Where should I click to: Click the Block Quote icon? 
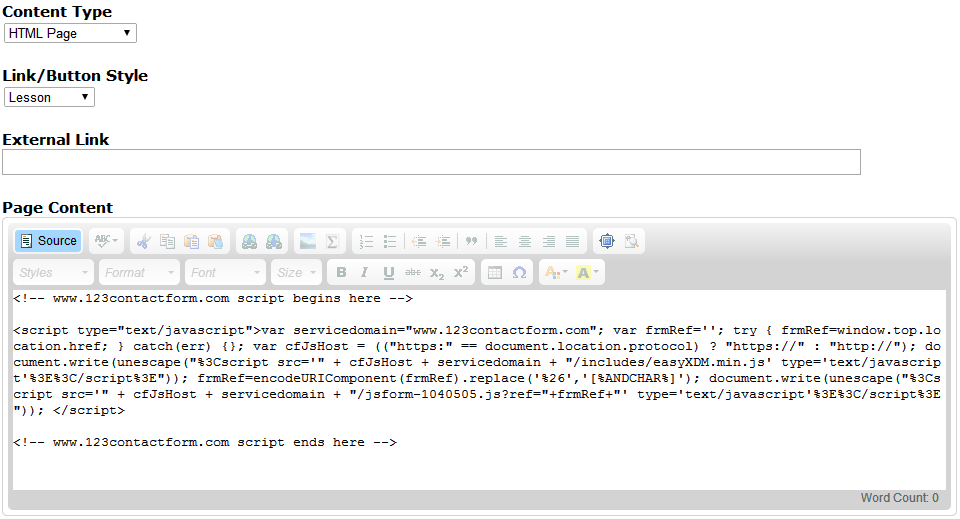click(x=471, y=241)
